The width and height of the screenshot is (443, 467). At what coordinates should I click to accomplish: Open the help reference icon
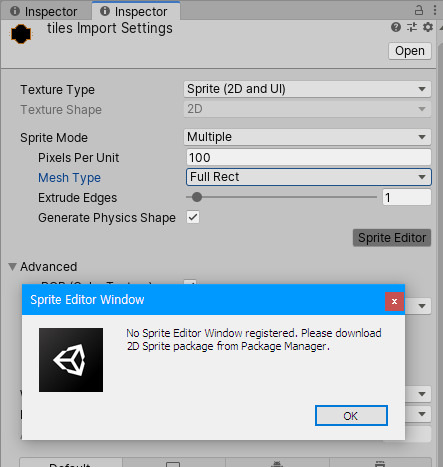coord(396,27)
